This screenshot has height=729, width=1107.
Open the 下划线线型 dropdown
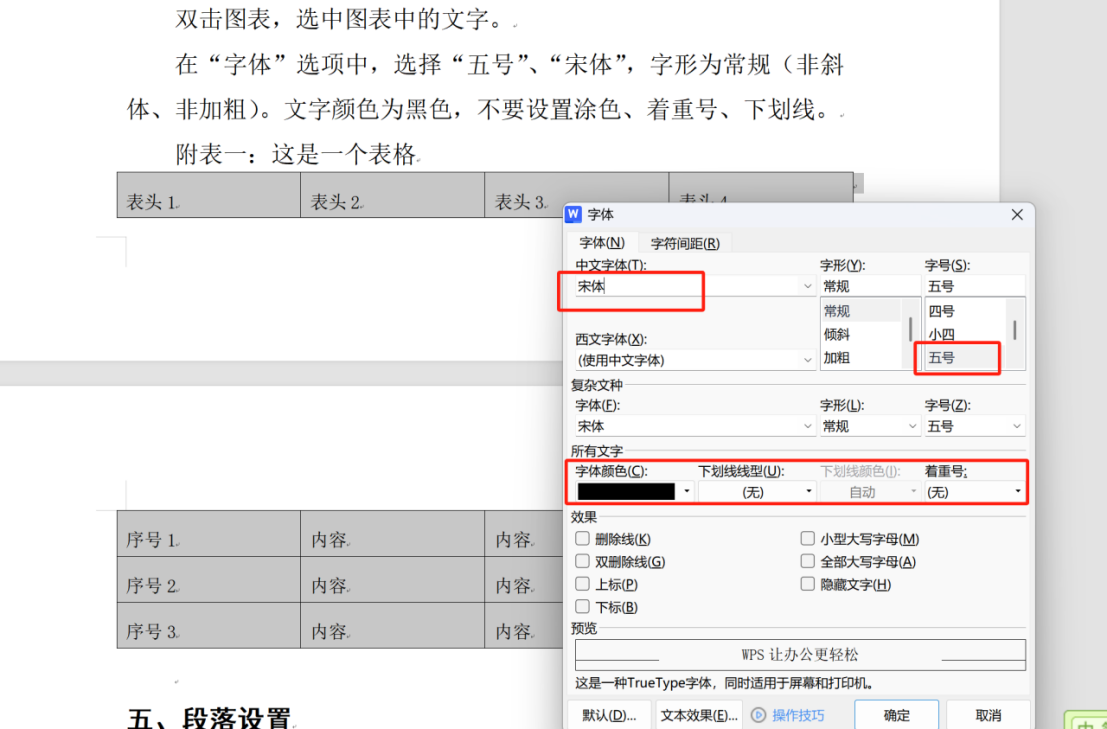click(x=809, y=492)
